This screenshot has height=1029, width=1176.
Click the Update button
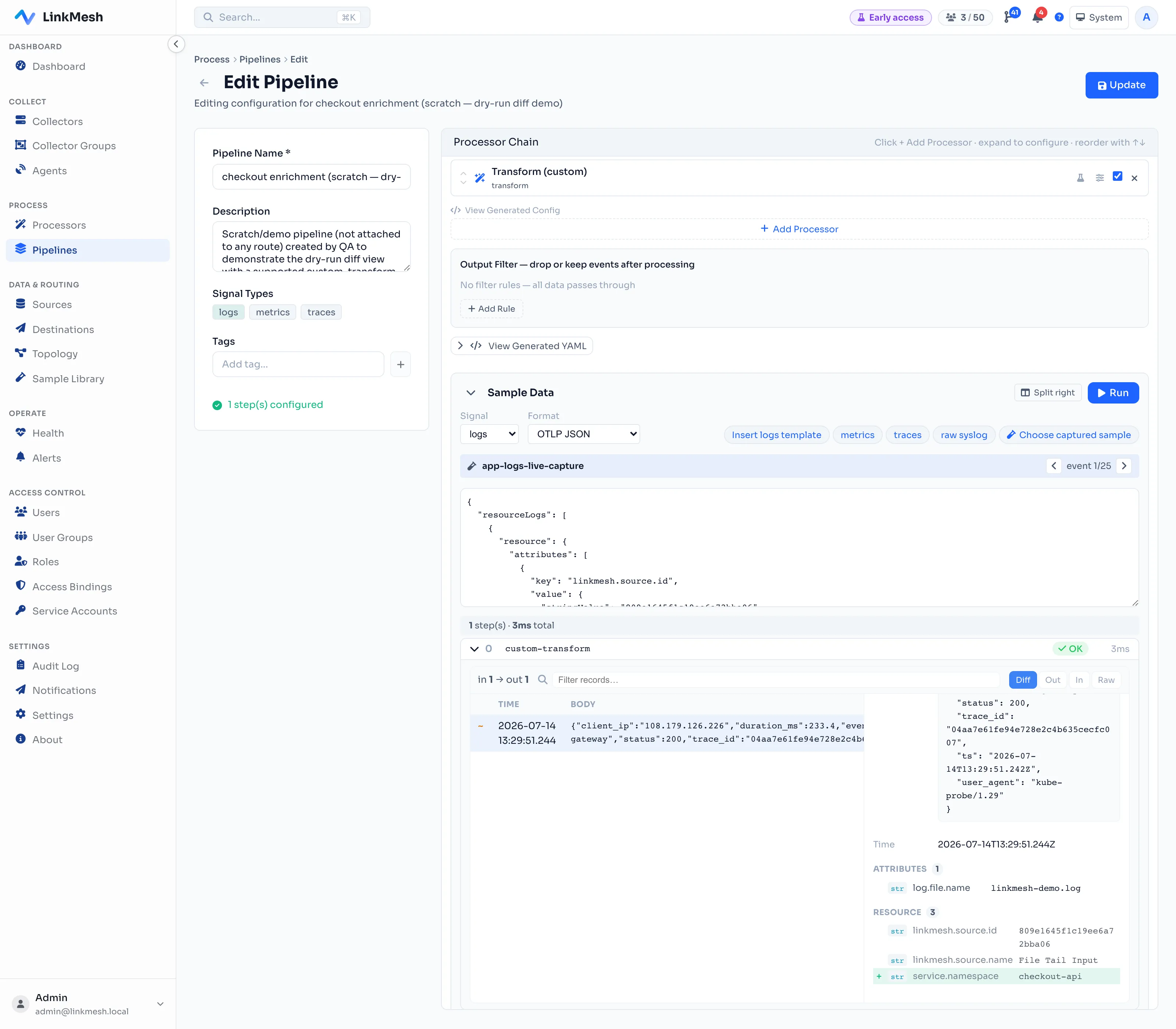click(x=1121, y=85)
